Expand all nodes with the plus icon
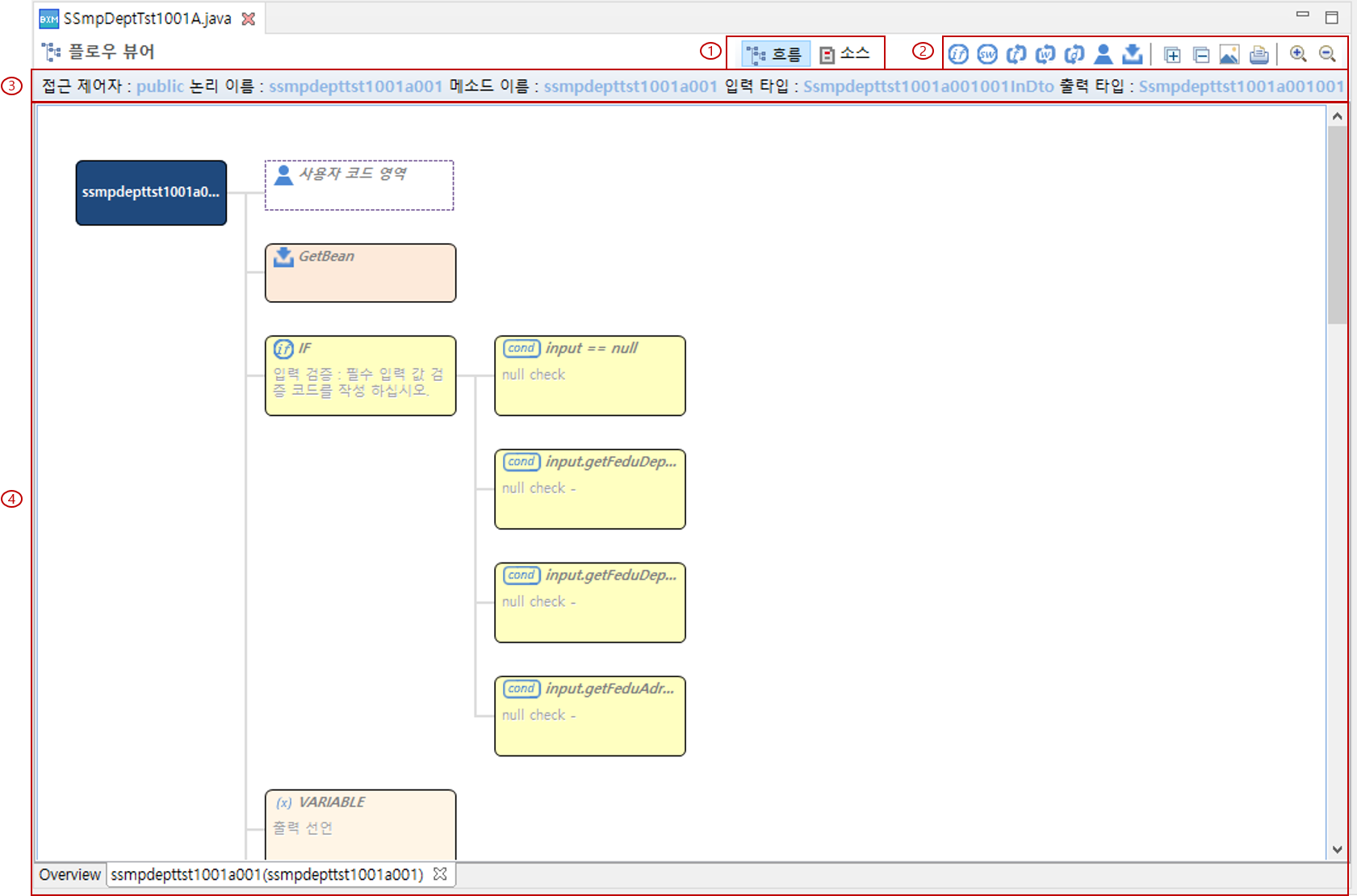Viewport: 1357px width, 896px height. click(1172, 54)
